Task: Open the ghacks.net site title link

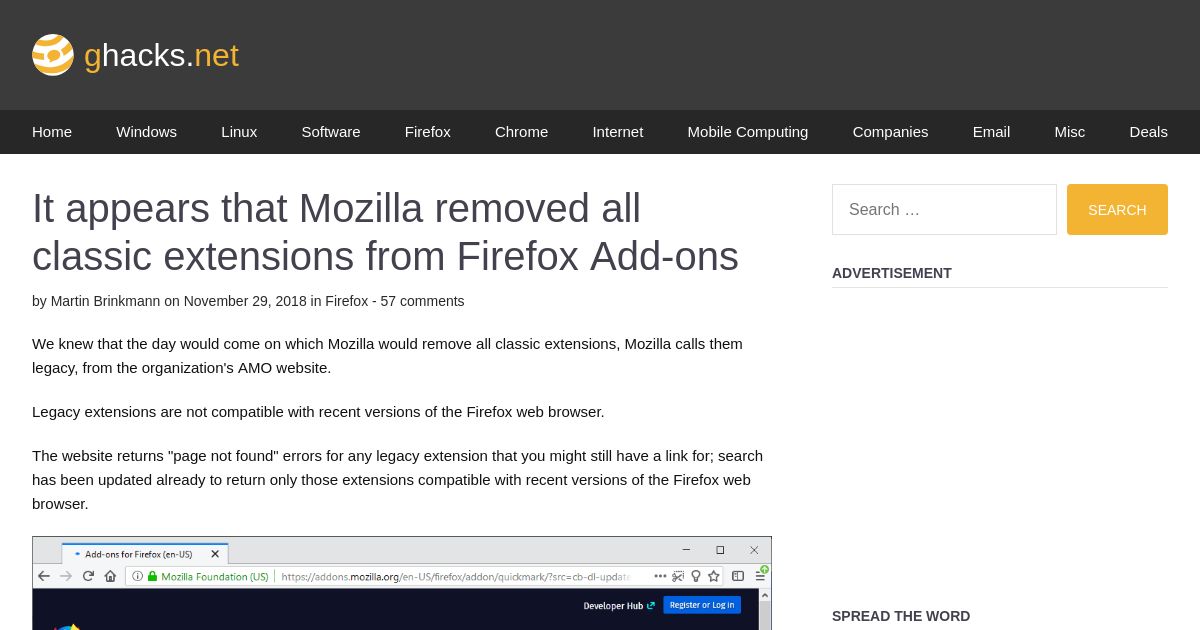Action: (161, 55)
